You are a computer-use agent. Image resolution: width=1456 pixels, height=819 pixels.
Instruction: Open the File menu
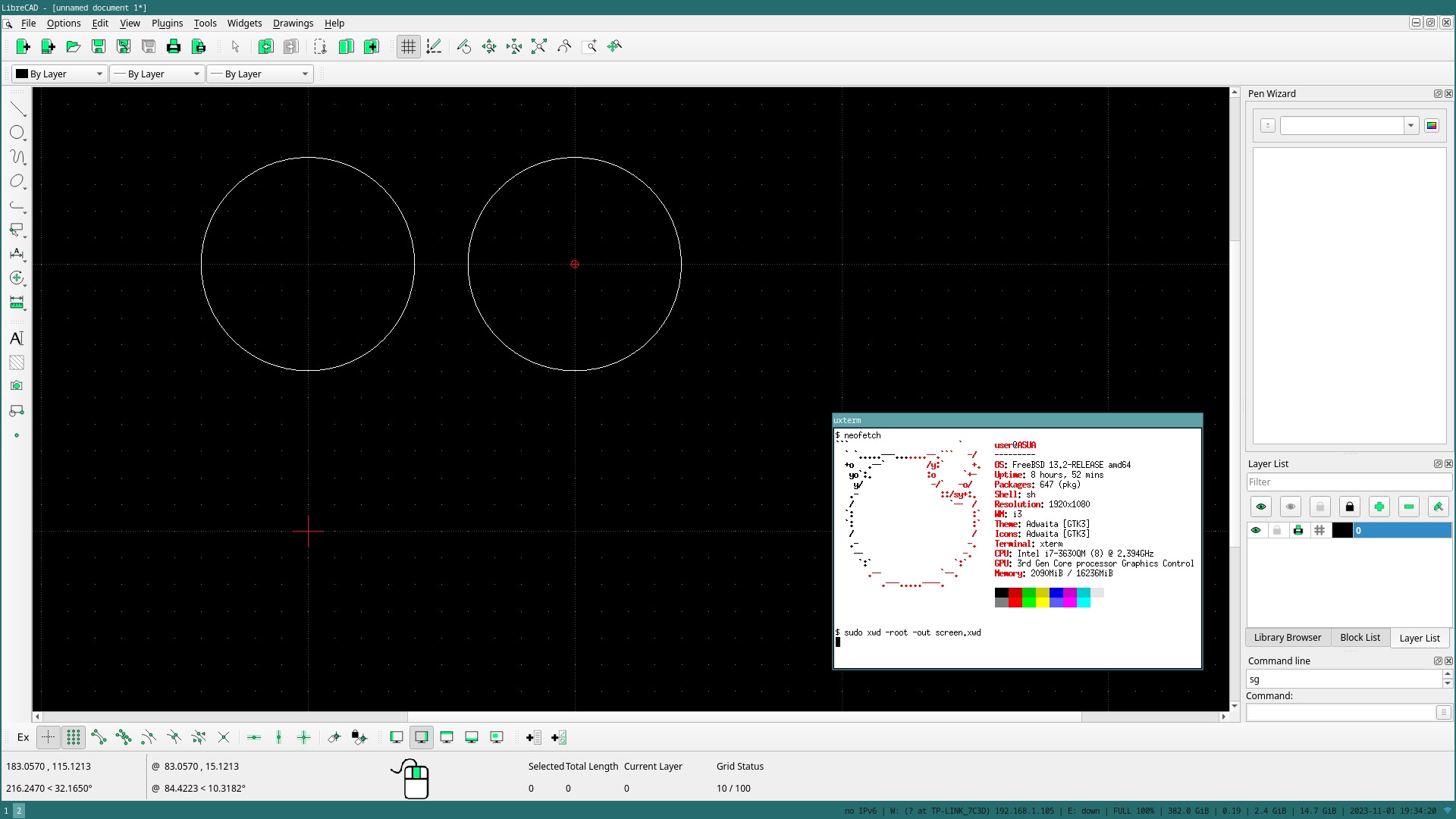(28, 24)
